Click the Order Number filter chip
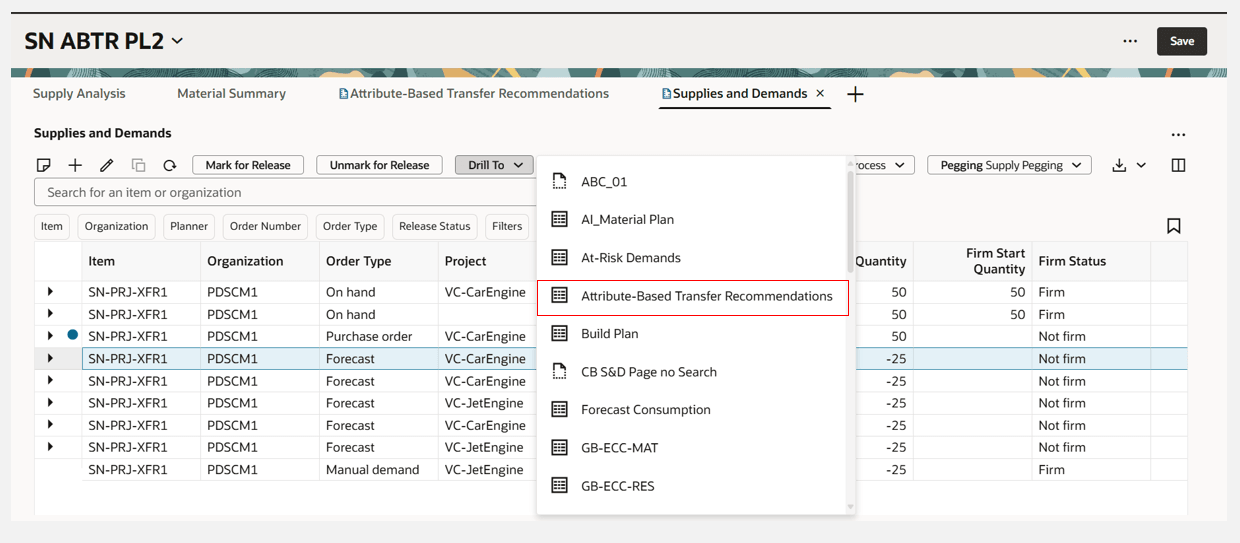Viewport: 1240px width, 543px height. [265, 226]
